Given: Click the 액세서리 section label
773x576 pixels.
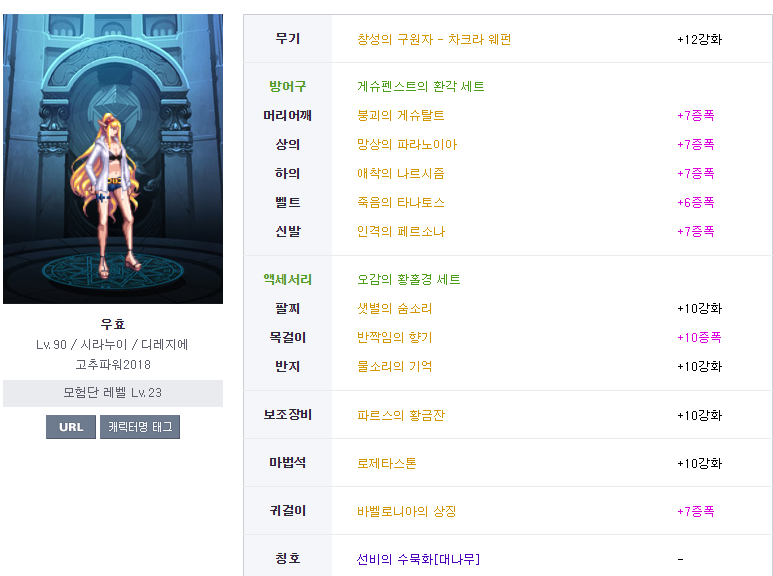Looking at the screenshot, I should (x=287, y=280).
